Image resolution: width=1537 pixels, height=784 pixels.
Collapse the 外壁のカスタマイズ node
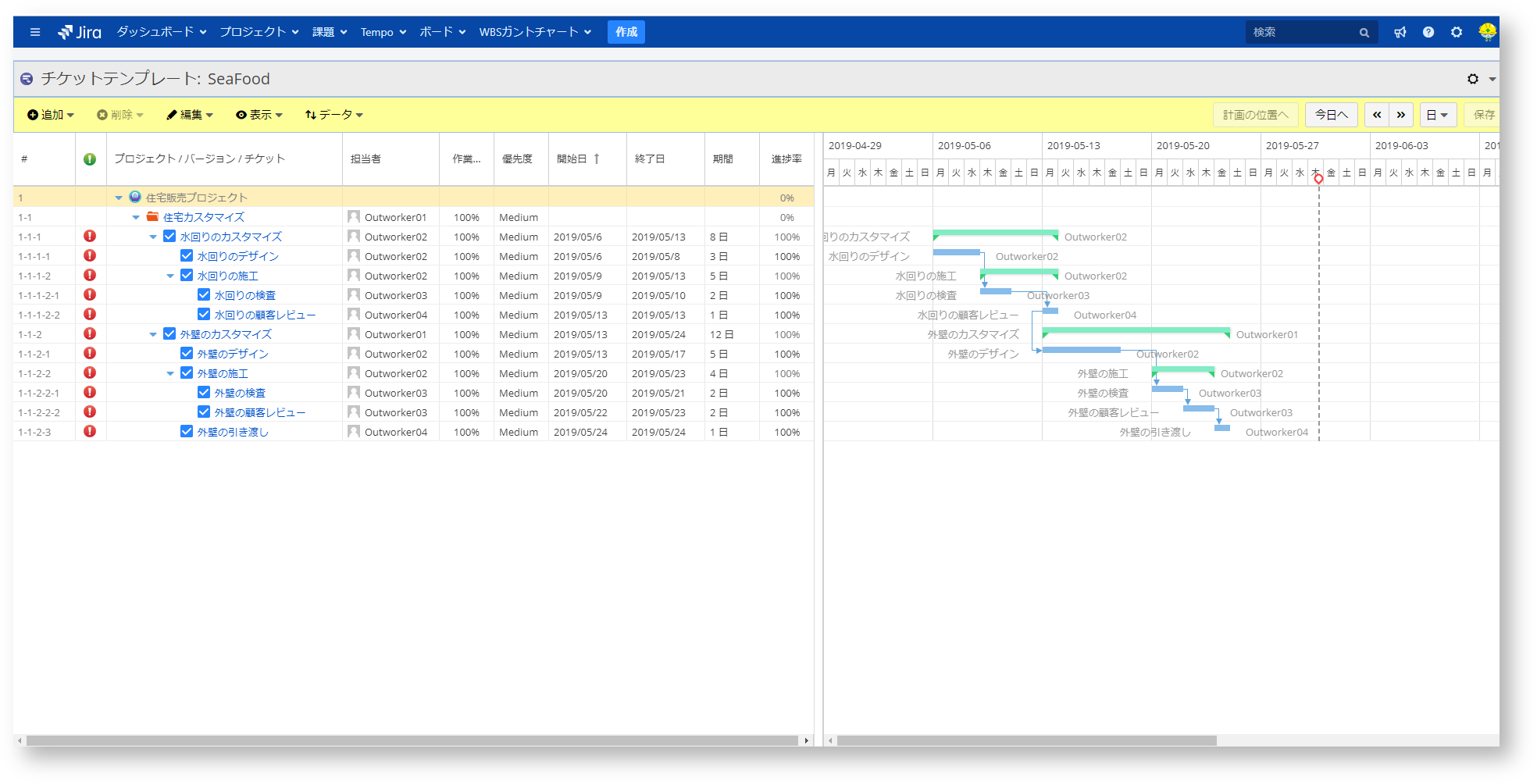coord(153,334)
